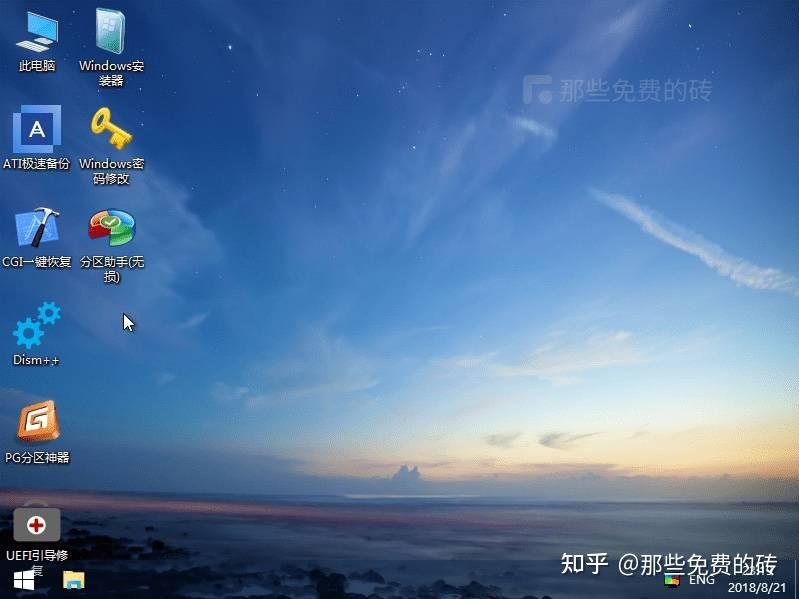Open File Explorer from the taskbar
This screenshot has width=799, height=599.
74,580
